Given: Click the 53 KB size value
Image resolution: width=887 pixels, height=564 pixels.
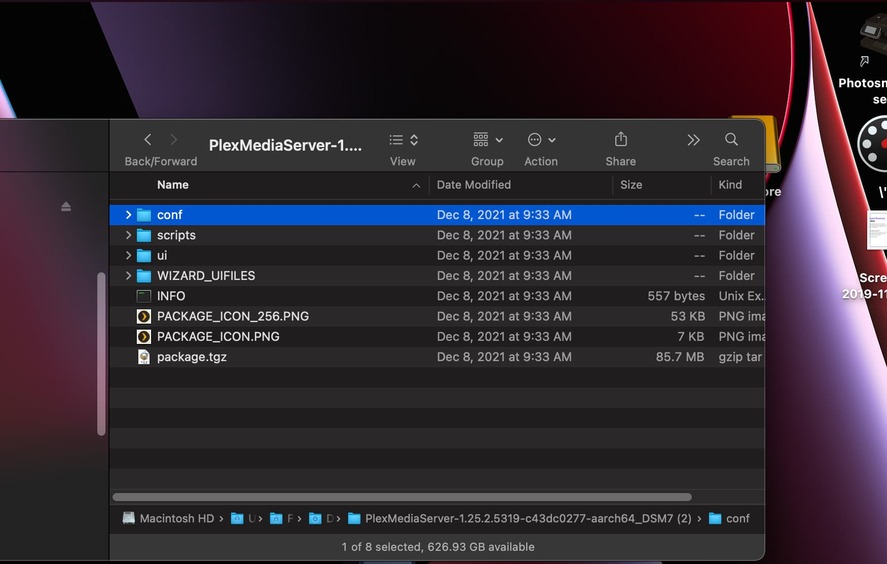Looking at the screenshot, I should point(688,316).
